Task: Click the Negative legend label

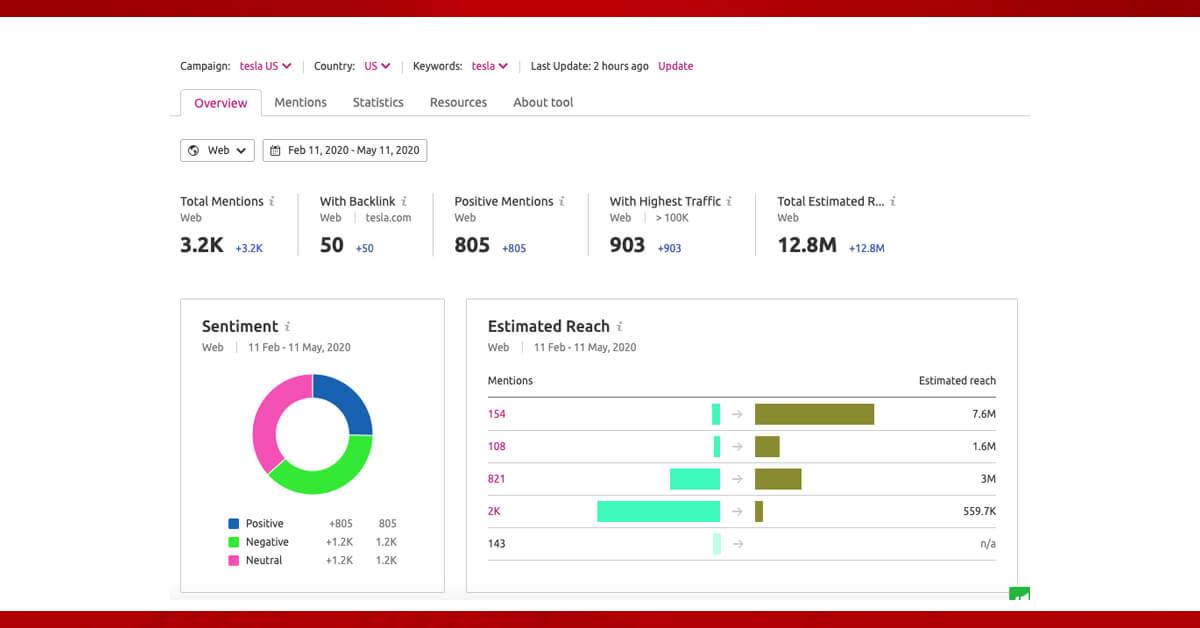Action: click(267, 542)
